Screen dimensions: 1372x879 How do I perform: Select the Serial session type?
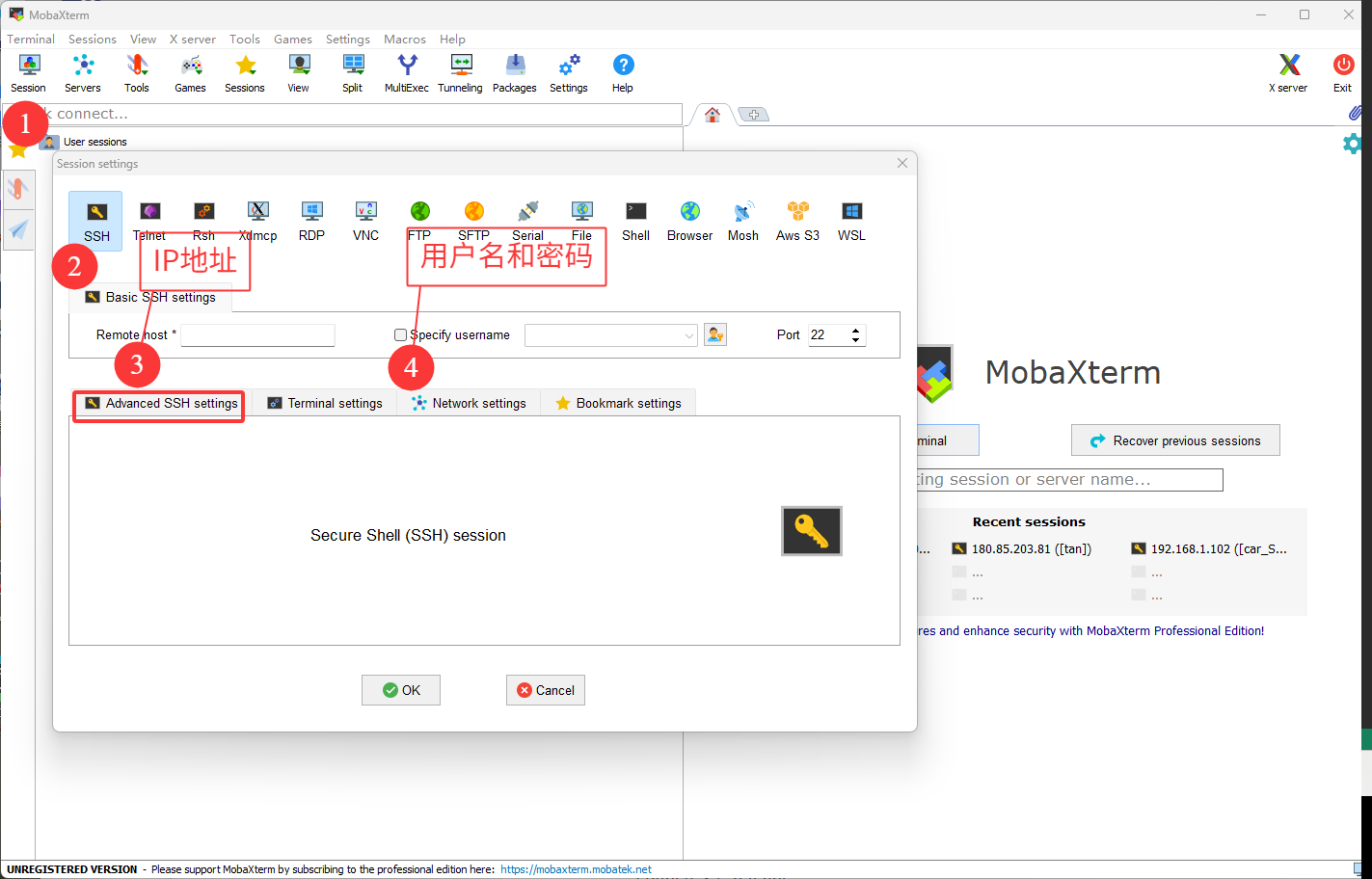(527, 222)
